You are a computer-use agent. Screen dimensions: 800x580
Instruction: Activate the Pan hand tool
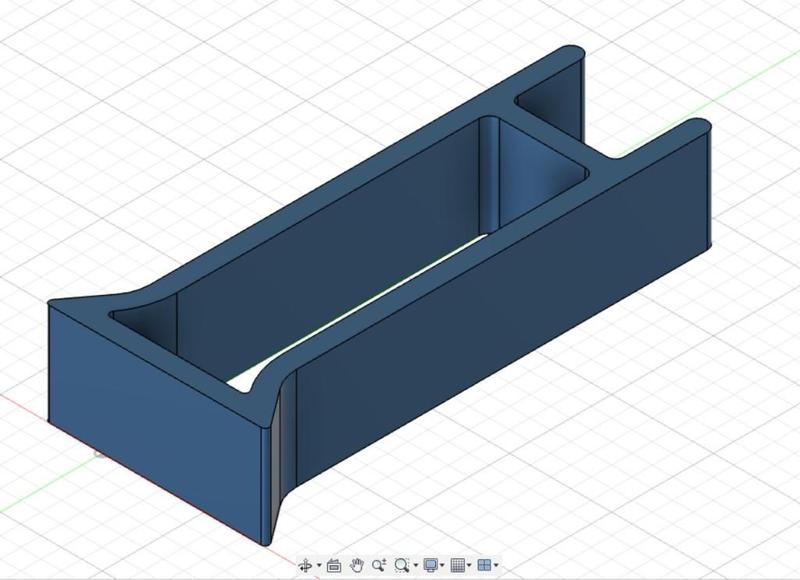(357, 565)
